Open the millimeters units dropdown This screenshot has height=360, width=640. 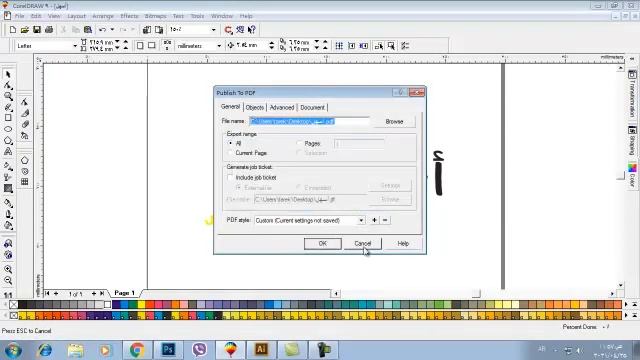[x=219, y=46]
